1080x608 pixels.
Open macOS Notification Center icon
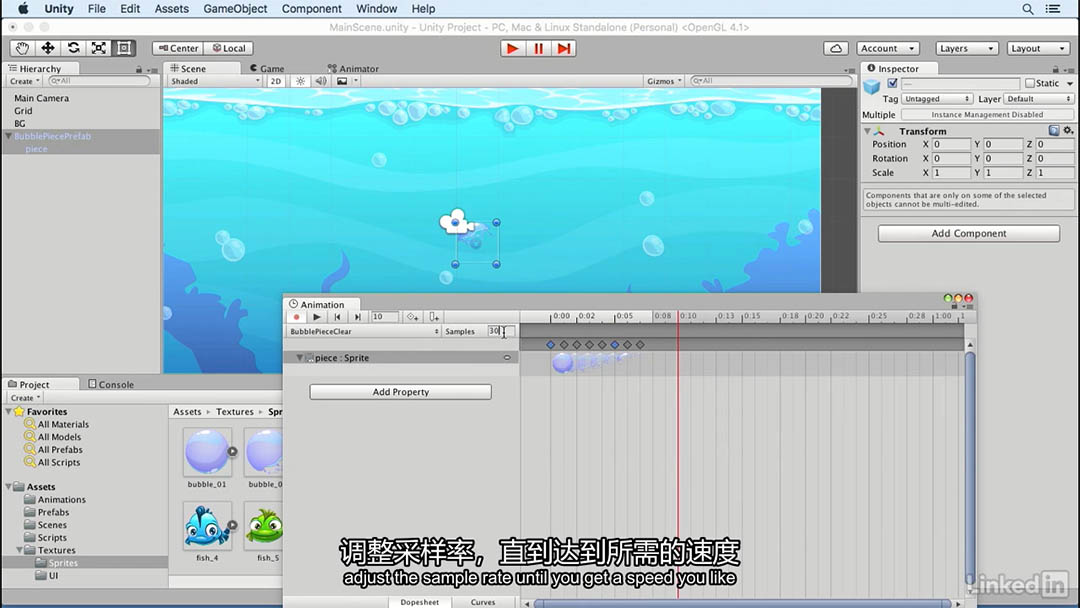(x=1053, y=9)
